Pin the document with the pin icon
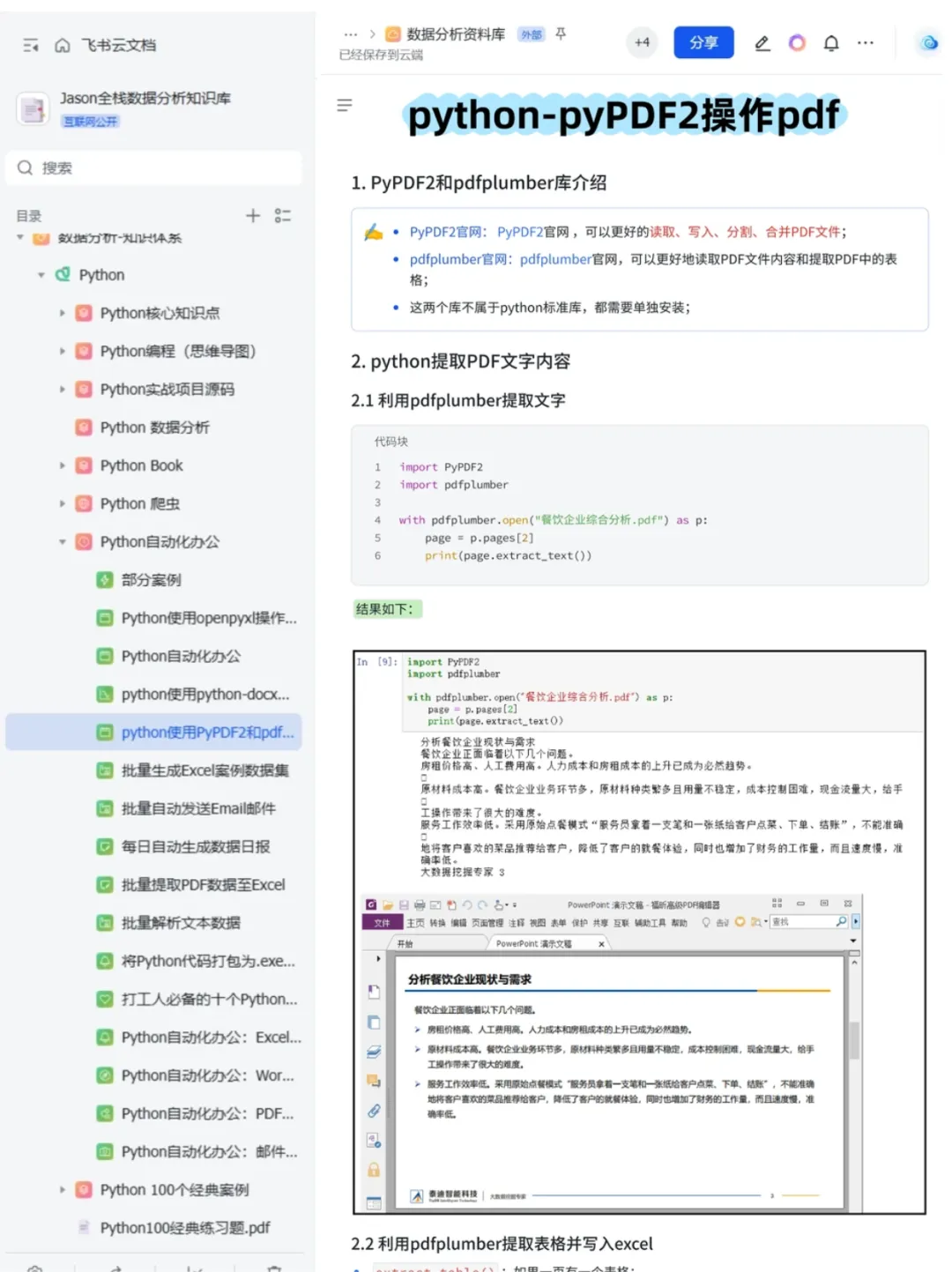This screenshot has width=952, height=1272. [561, 34]
